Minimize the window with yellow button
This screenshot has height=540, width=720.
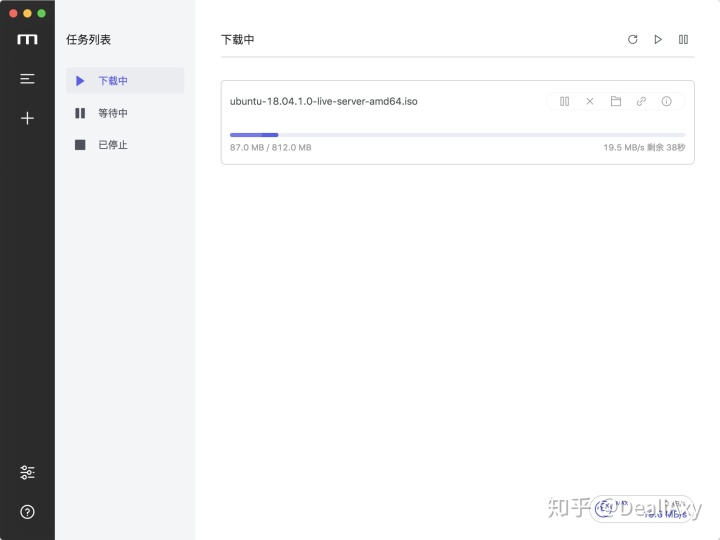[x=28, y=13]
